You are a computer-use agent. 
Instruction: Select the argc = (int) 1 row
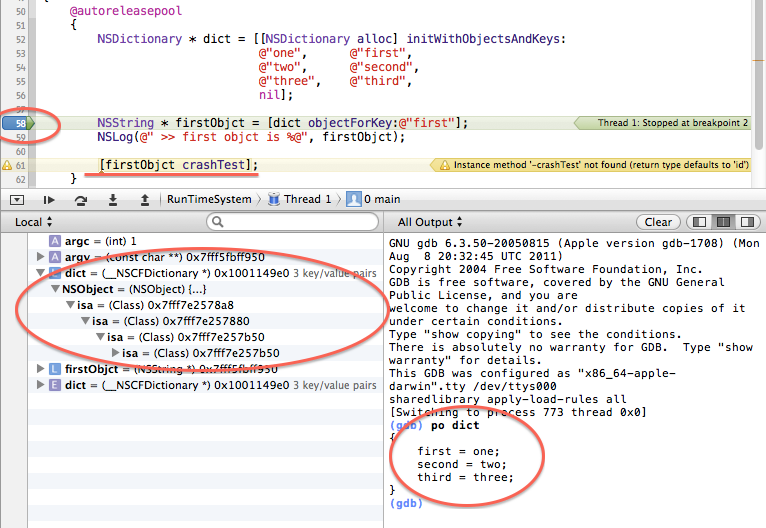[205, 241]
